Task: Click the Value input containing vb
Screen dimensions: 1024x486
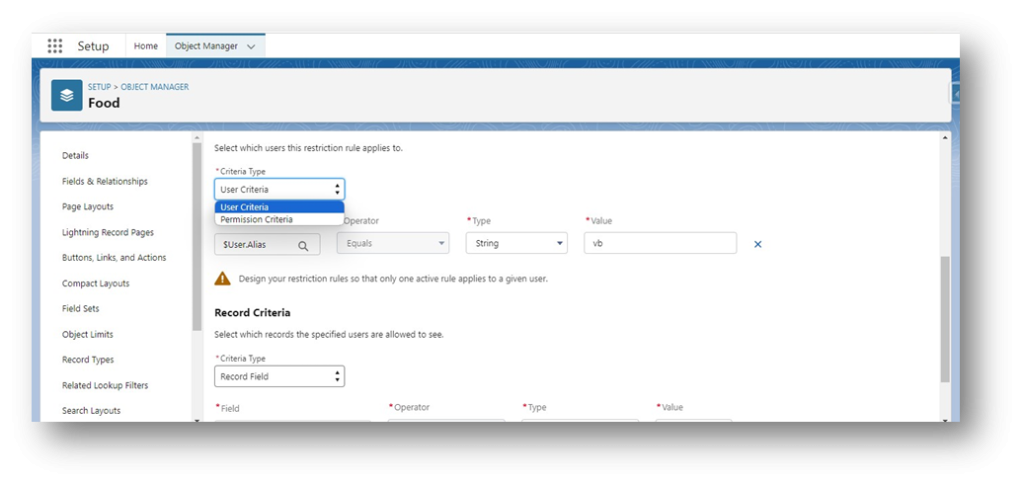Action: [x=660, y=243]
